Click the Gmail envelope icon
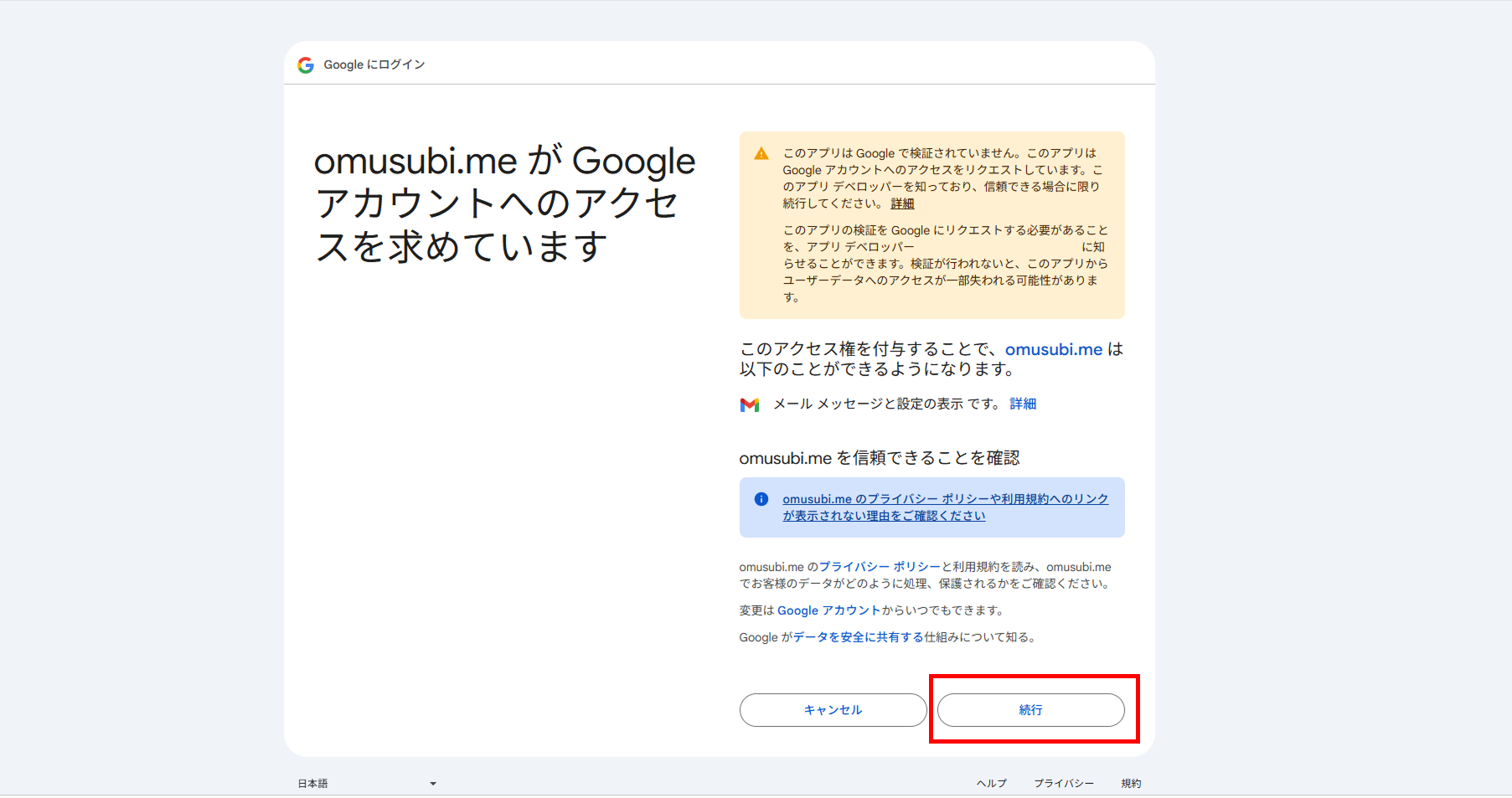1512x798 pixels. pyautogui.click(x=750, y=404)
